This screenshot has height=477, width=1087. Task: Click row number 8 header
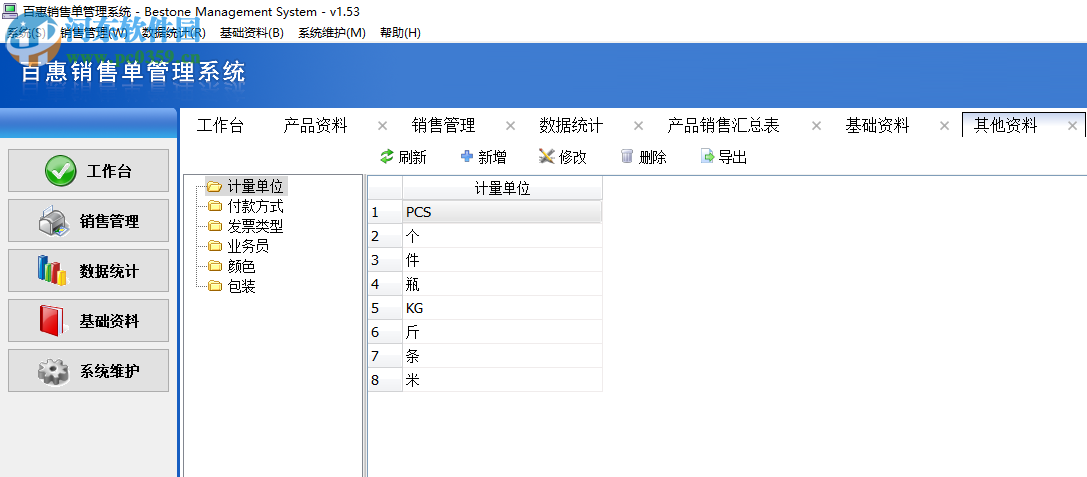click(385, 380)
